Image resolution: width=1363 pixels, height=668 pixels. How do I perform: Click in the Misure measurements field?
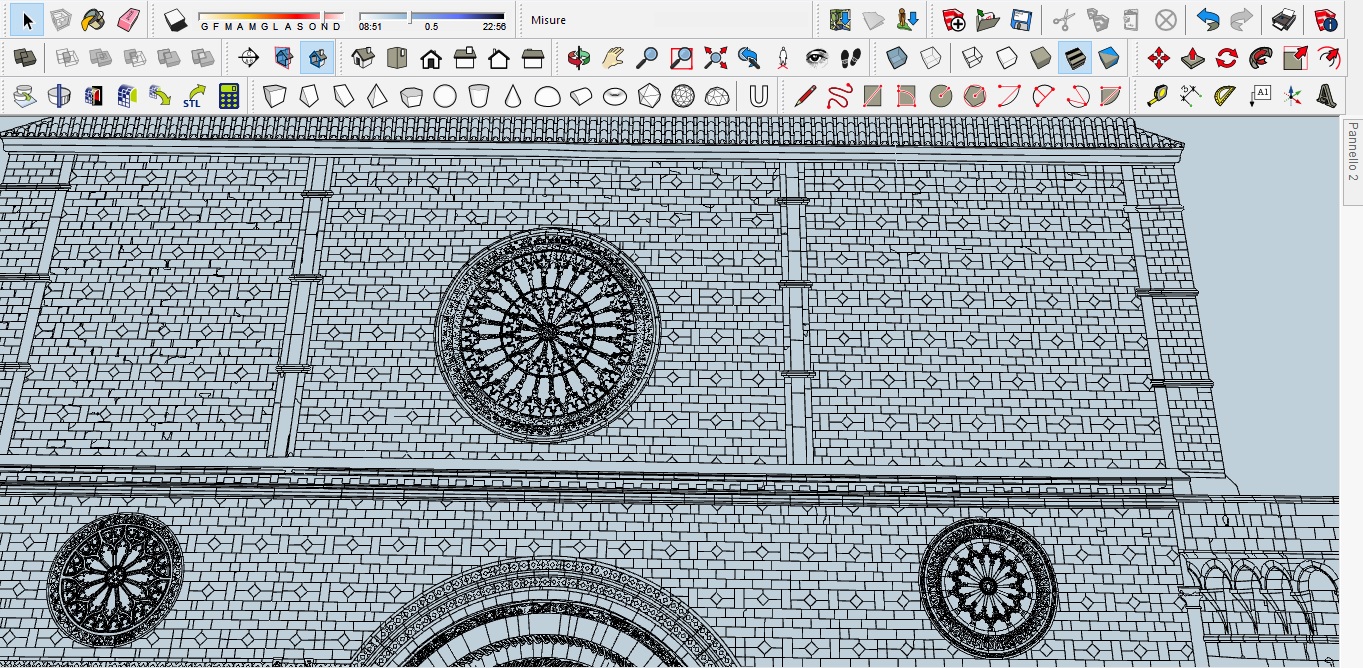pos(668,20)
